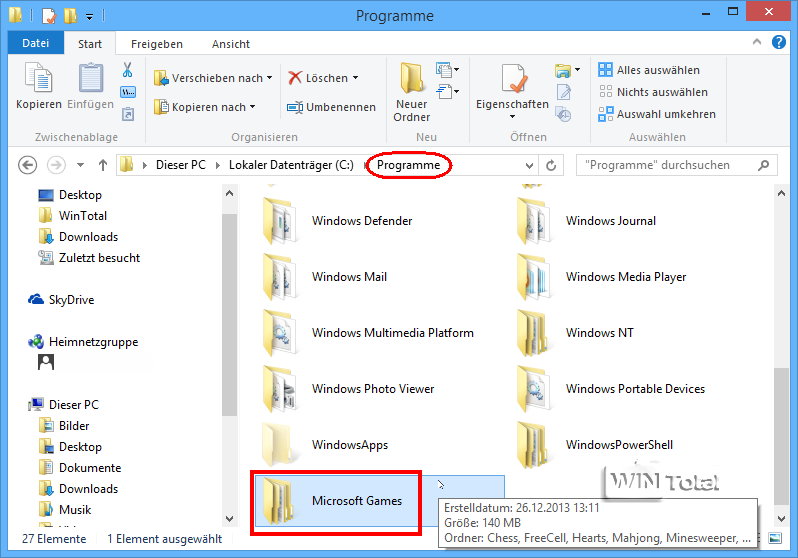
Task: Refresh the folder view
Action: point(551,165)
